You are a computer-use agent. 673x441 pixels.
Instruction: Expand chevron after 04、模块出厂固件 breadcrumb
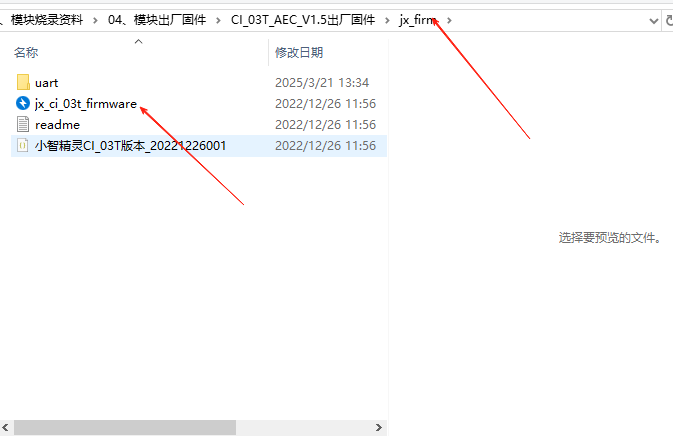[x=218, y=20]
